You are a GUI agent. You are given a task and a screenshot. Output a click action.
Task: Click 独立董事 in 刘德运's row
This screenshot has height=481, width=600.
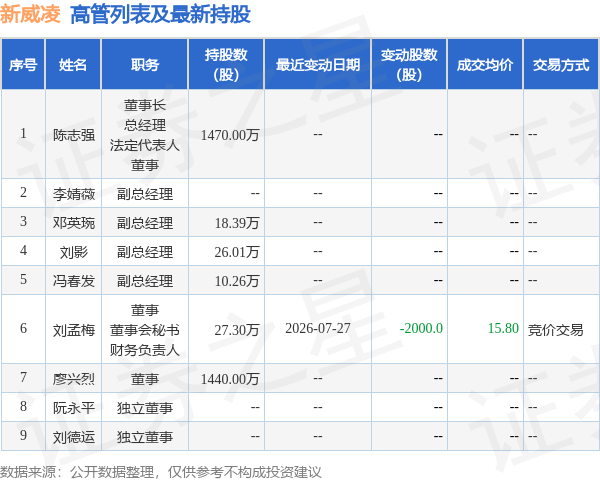(x=145, y=437)
